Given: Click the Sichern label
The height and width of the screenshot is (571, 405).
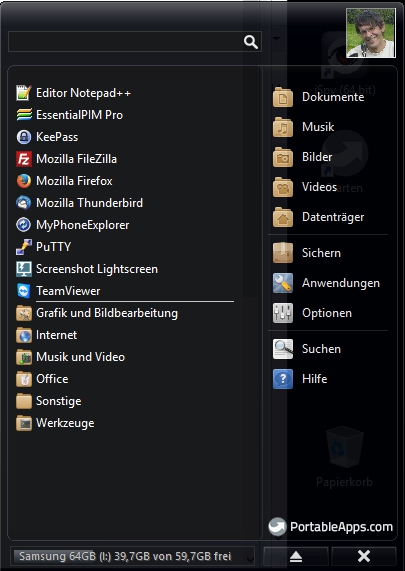Looking at the screenshot, I should pos(321,253).
